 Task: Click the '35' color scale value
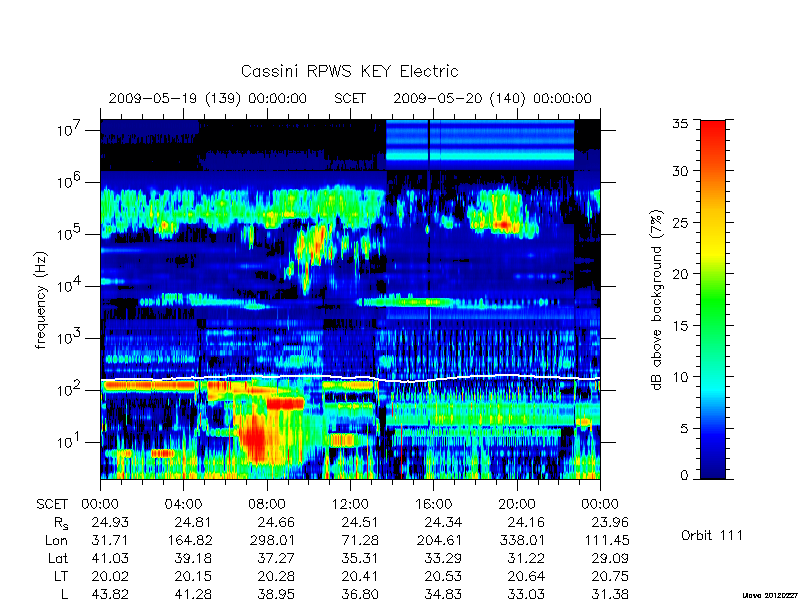tap(680, 124)
